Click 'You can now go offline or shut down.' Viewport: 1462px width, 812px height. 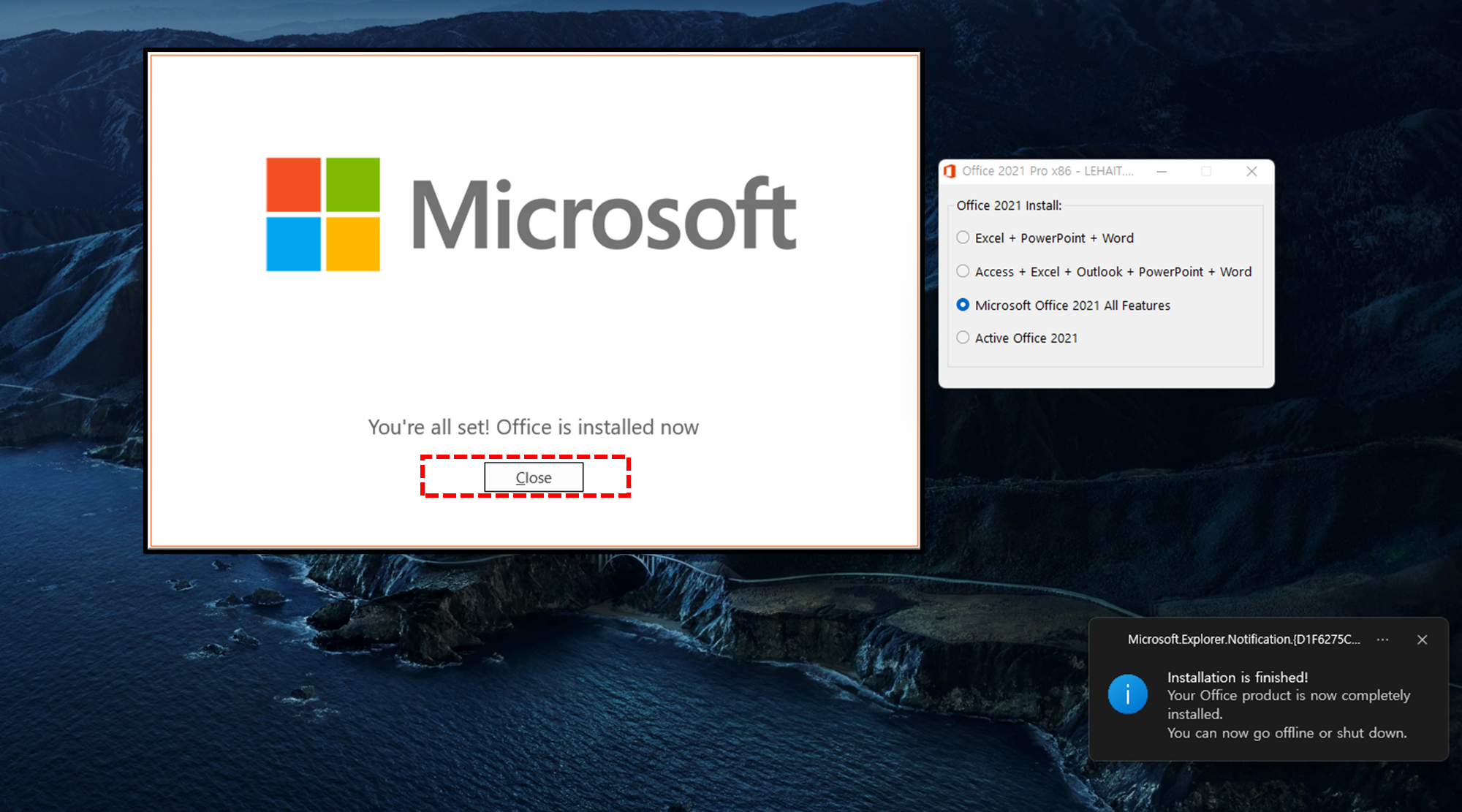pyautogui.click(x=1287, y=733)
